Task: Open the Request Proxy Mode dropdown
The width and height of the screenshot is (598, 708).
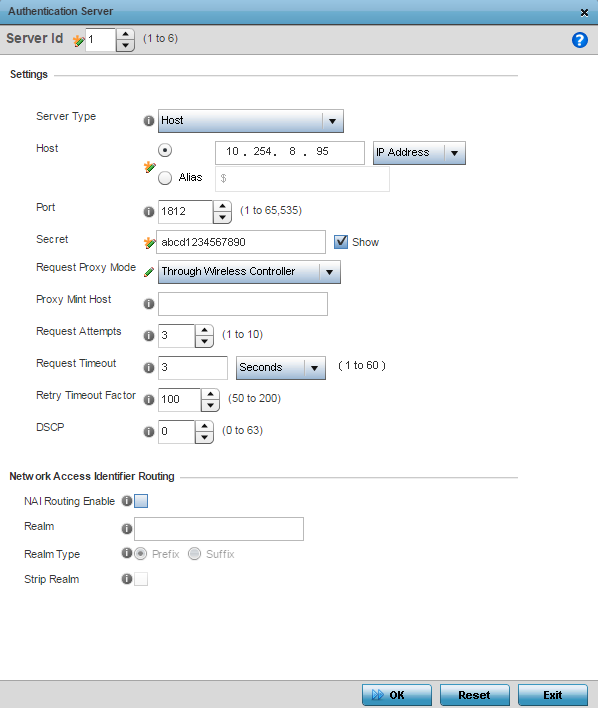Action: [x=249, y=272]
